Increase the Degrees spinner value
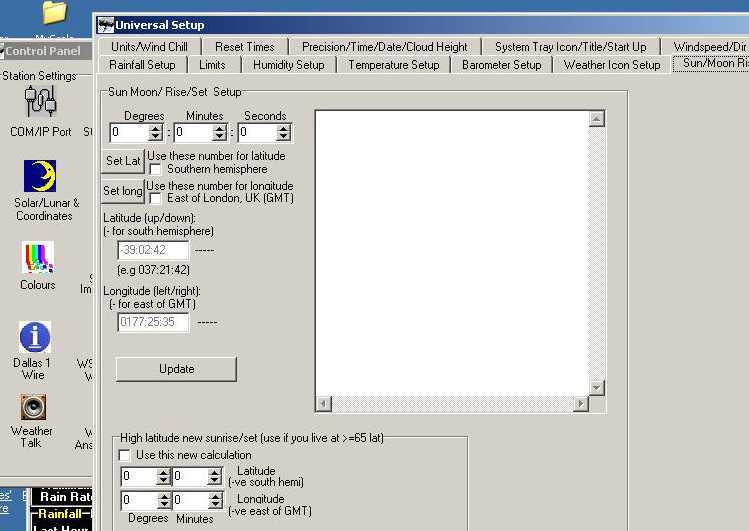The height and width of the screenshot is (531, 749). tap(156, 128)
